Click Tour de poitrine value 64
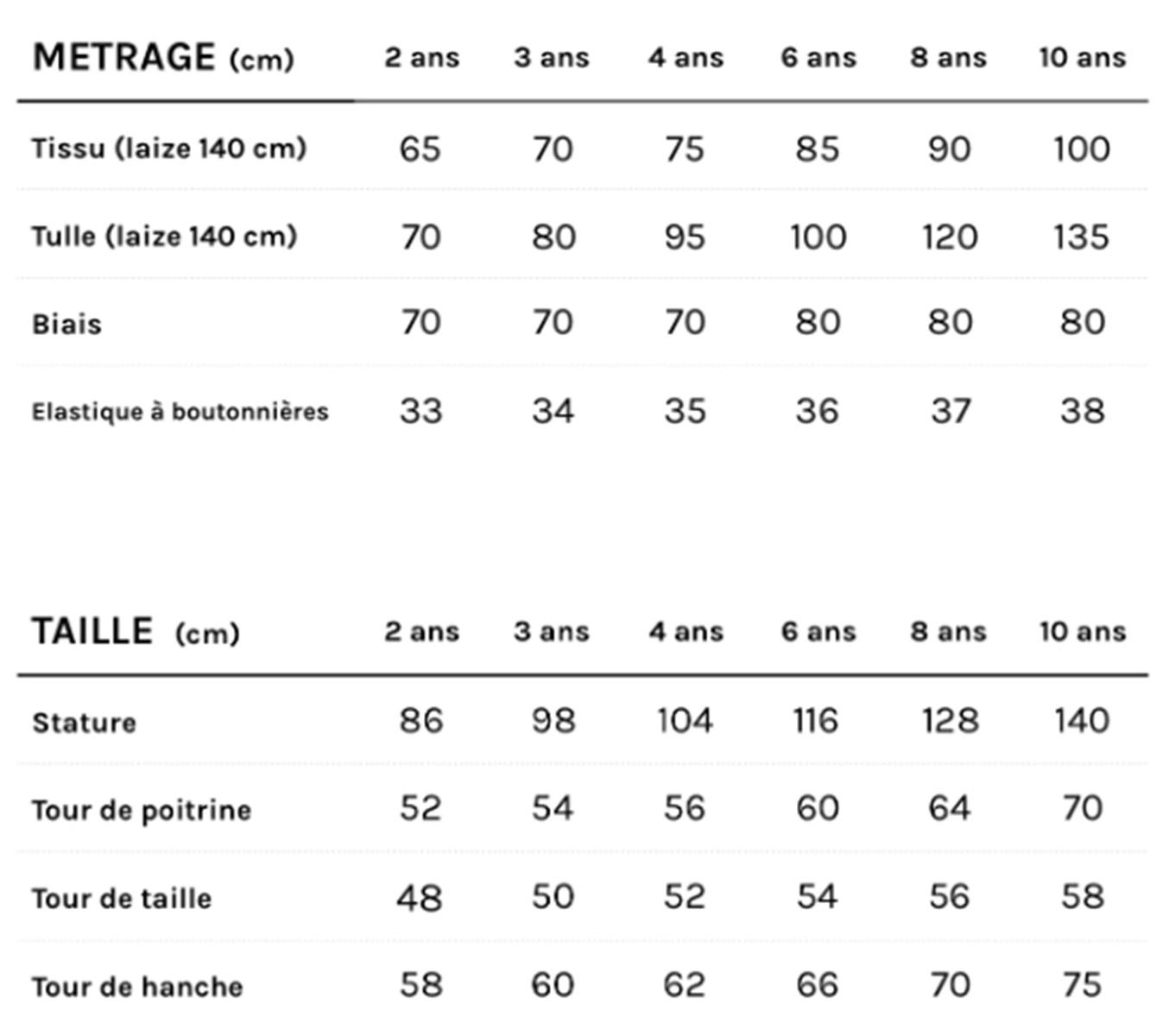The width and height of the screenshot is (1169, 1036). click(x=949, y=809)
